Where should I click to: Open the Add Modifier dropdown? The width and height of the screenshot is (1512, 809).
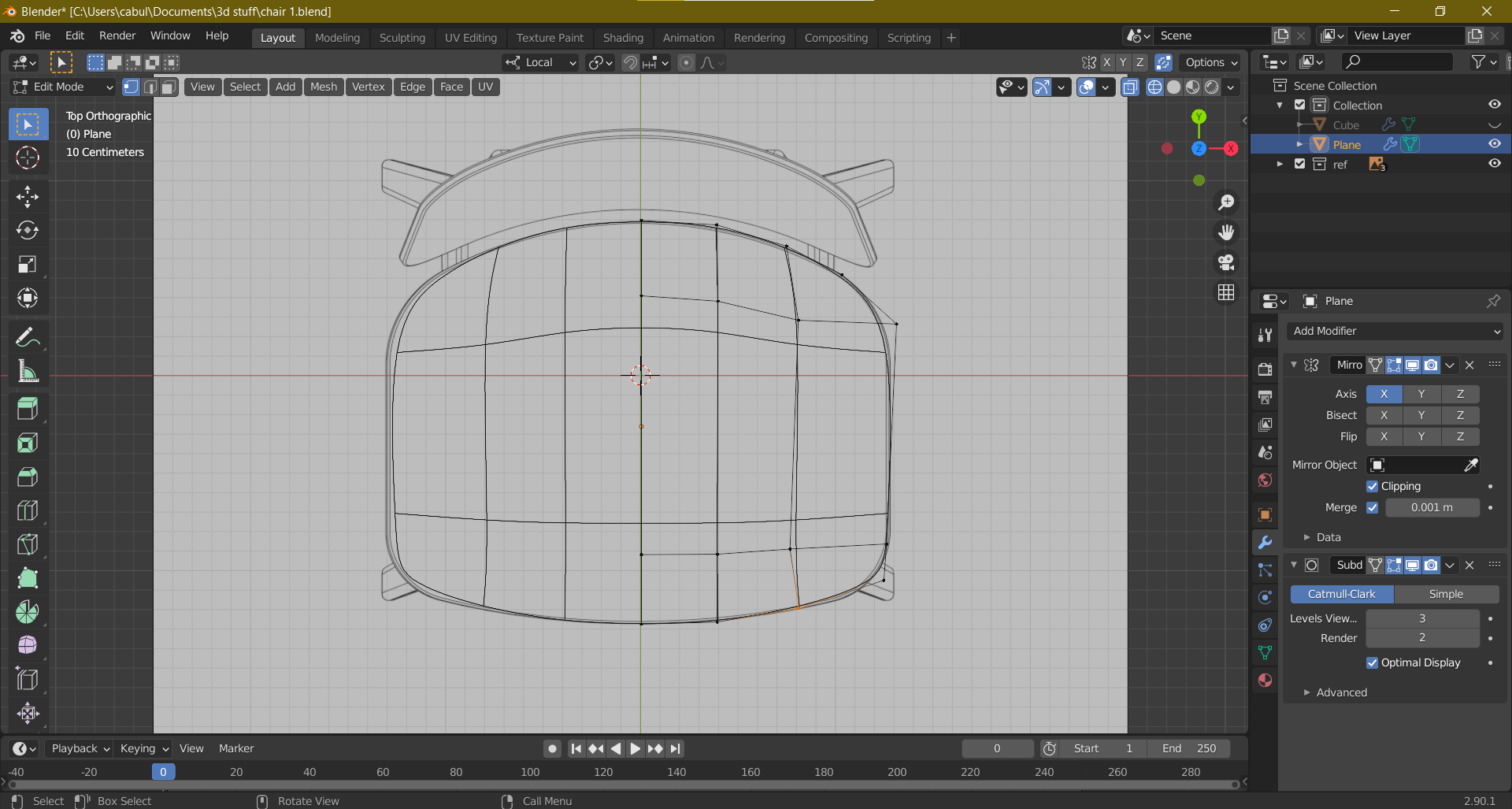pos(1395,332)
